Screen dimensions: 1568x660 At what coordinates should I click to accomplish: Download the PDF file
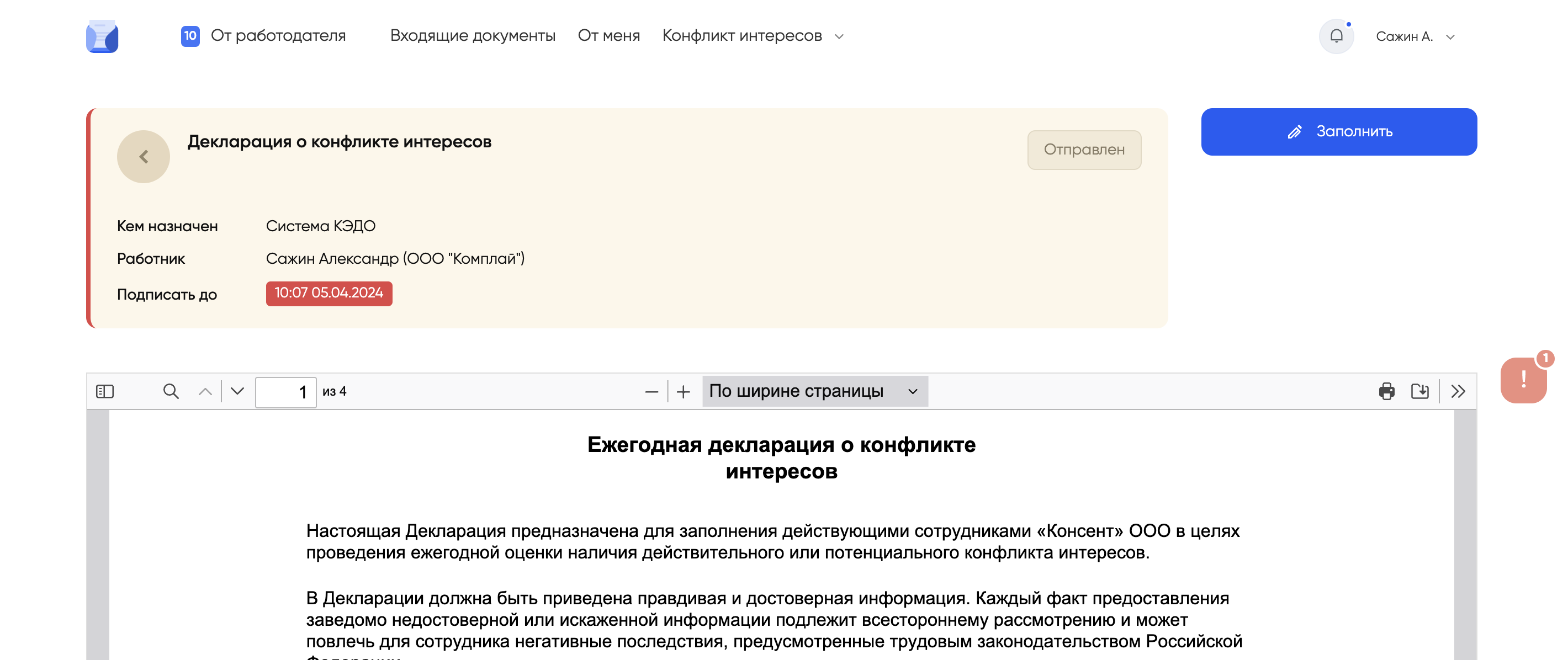(1419, 391)
